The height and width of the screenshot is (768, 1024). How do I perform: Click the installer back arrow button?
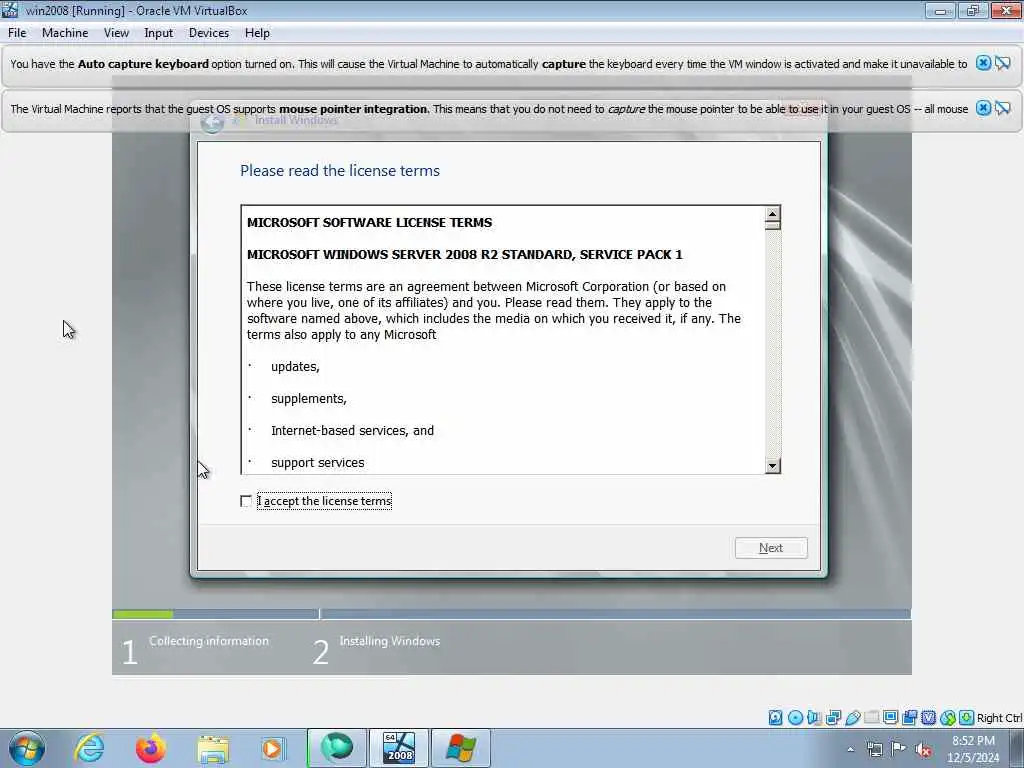point(212,122)
